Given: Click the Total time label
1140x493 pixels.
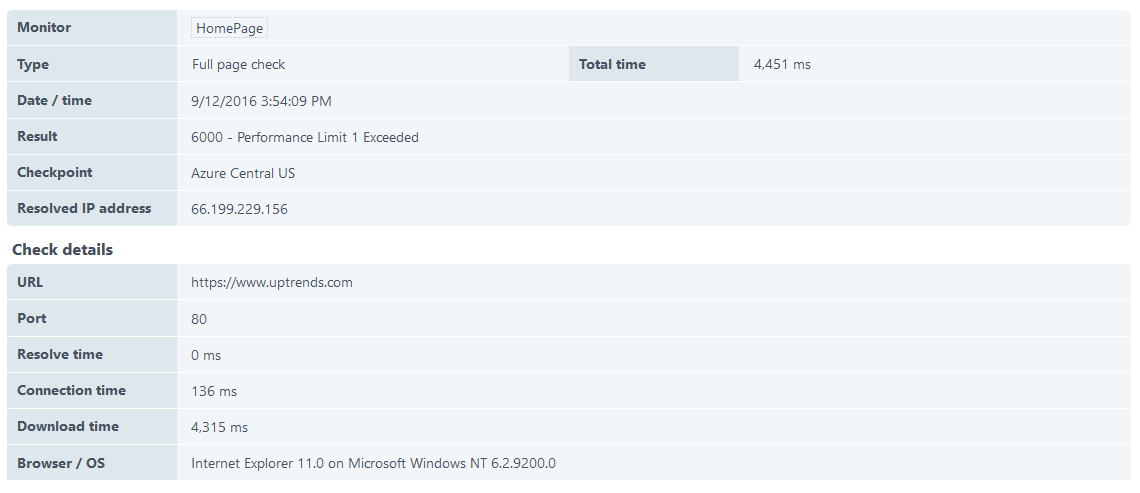Looking at the screenshot, I should [x=612, y=64].
